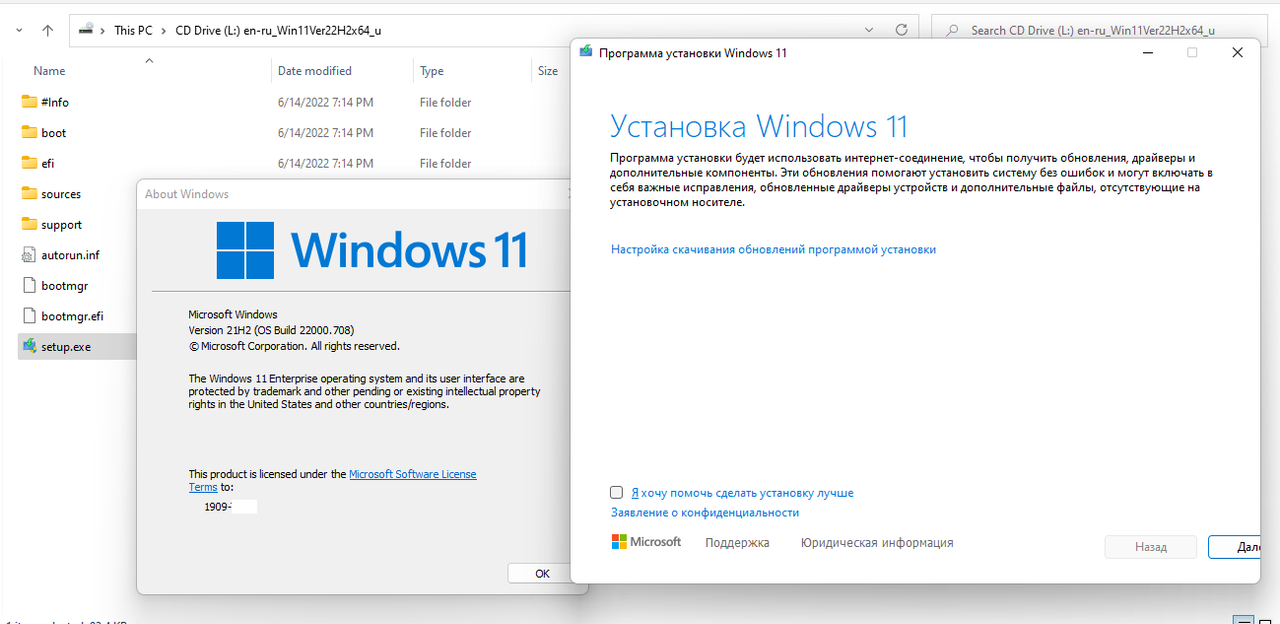This screenshot has width=1280, height=624.
Task: Click the #Info folder date 6/14/2022 7:14 PM
Action: click(x=326, y=102)
